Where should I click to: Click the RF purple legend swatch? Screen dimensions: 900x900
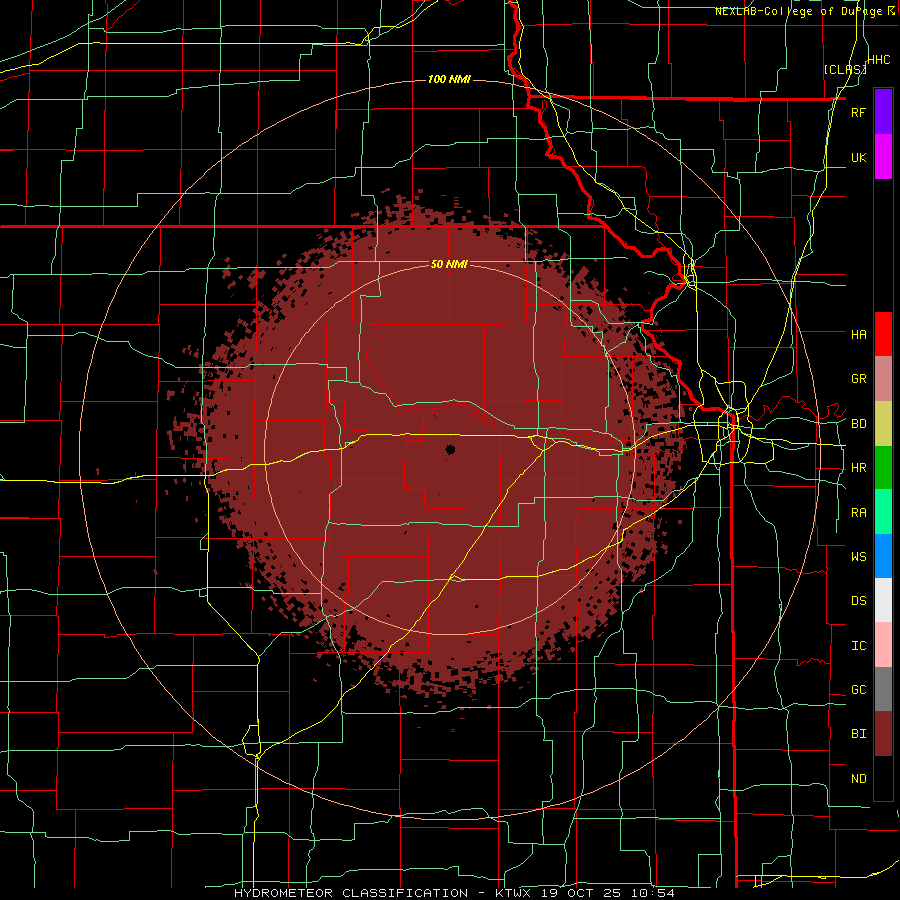coord(883,111)
